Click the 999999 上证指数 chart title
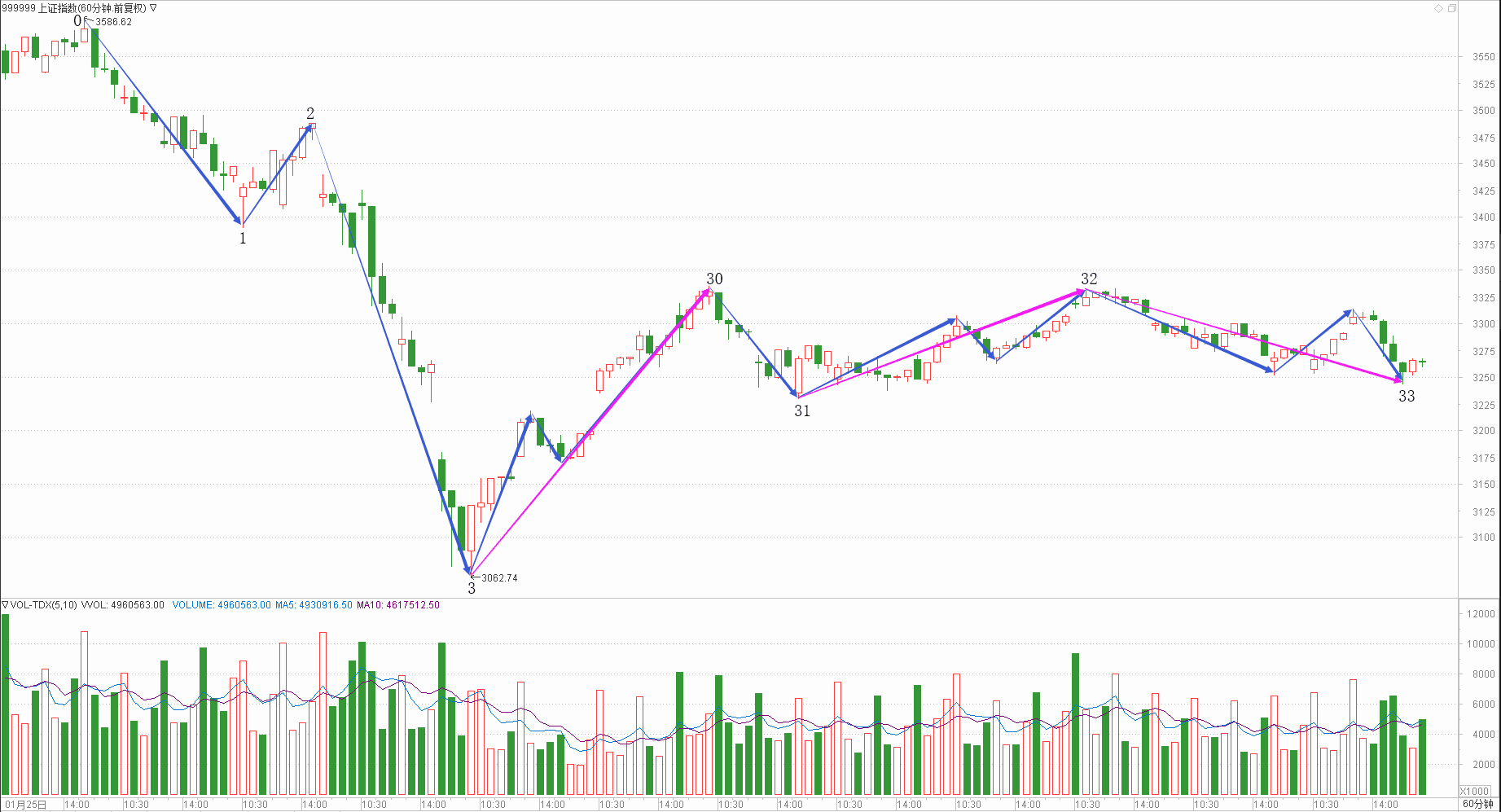Image resolution: width=1501 pixels, height=812 pixels. pyautogui.click(x=73, y=8)
